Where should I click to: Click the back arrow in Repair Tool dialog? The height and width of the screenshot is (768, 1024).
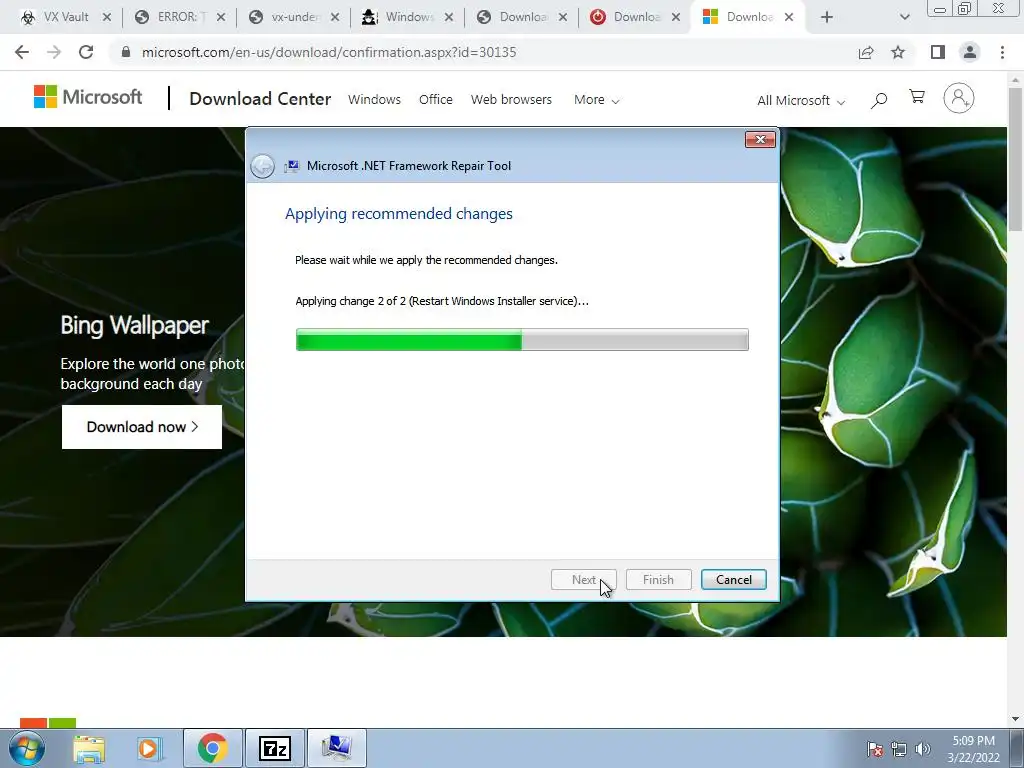(x=263, y=166)
